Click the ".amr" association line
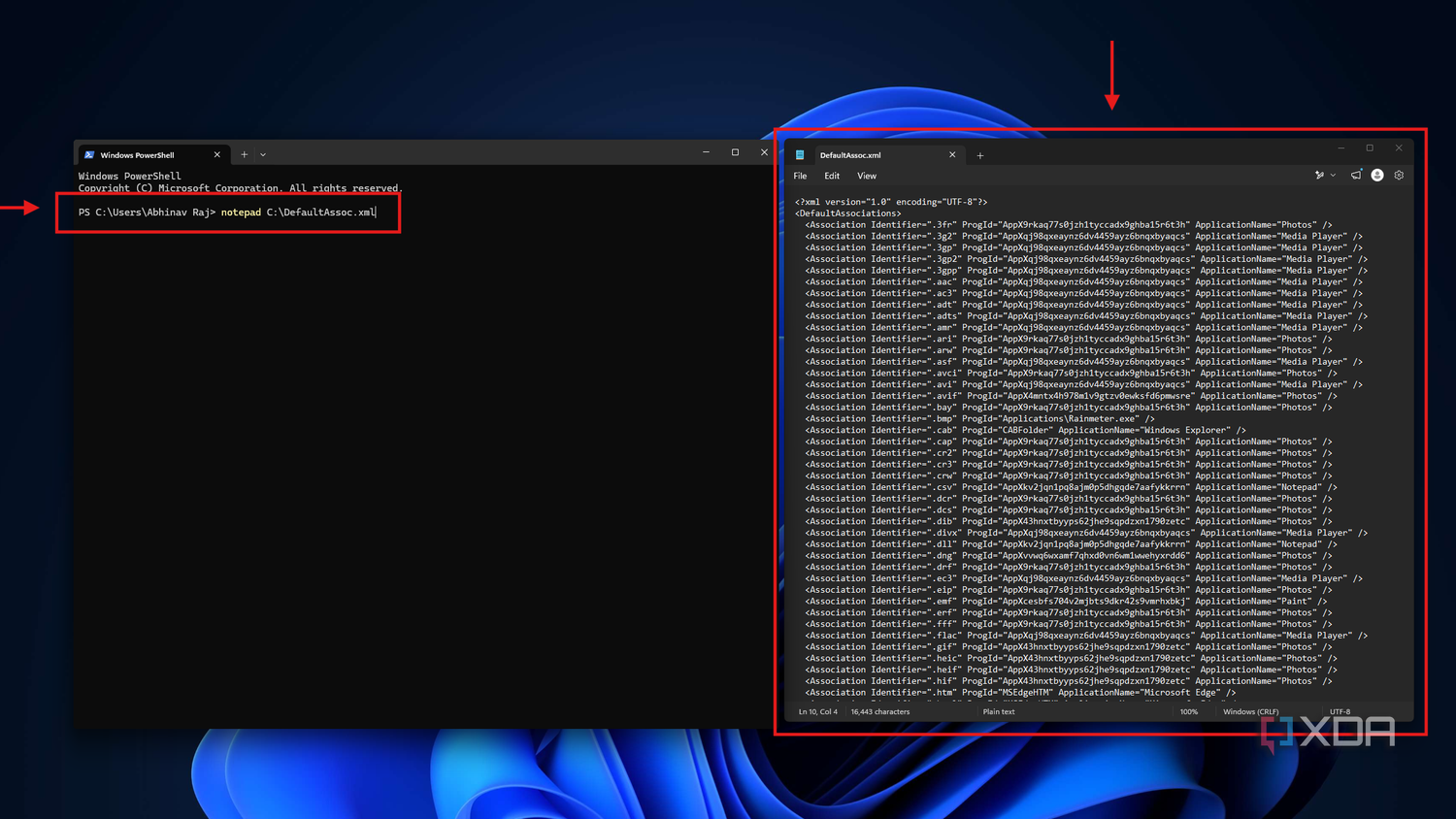Viewport: 1456px width, 819px height. (x=1083, y=328)
